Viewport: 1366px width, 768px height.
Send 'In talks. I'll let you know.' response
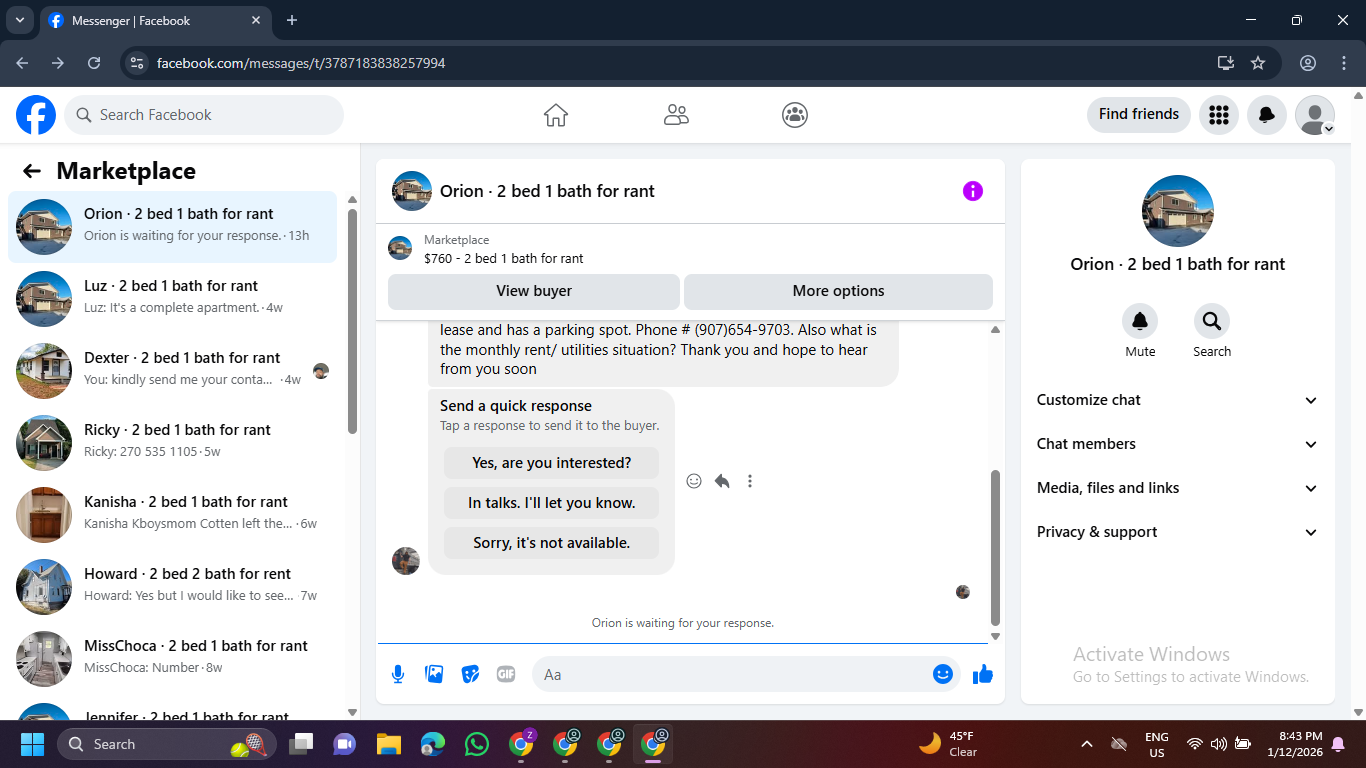(x=552, y=503)
